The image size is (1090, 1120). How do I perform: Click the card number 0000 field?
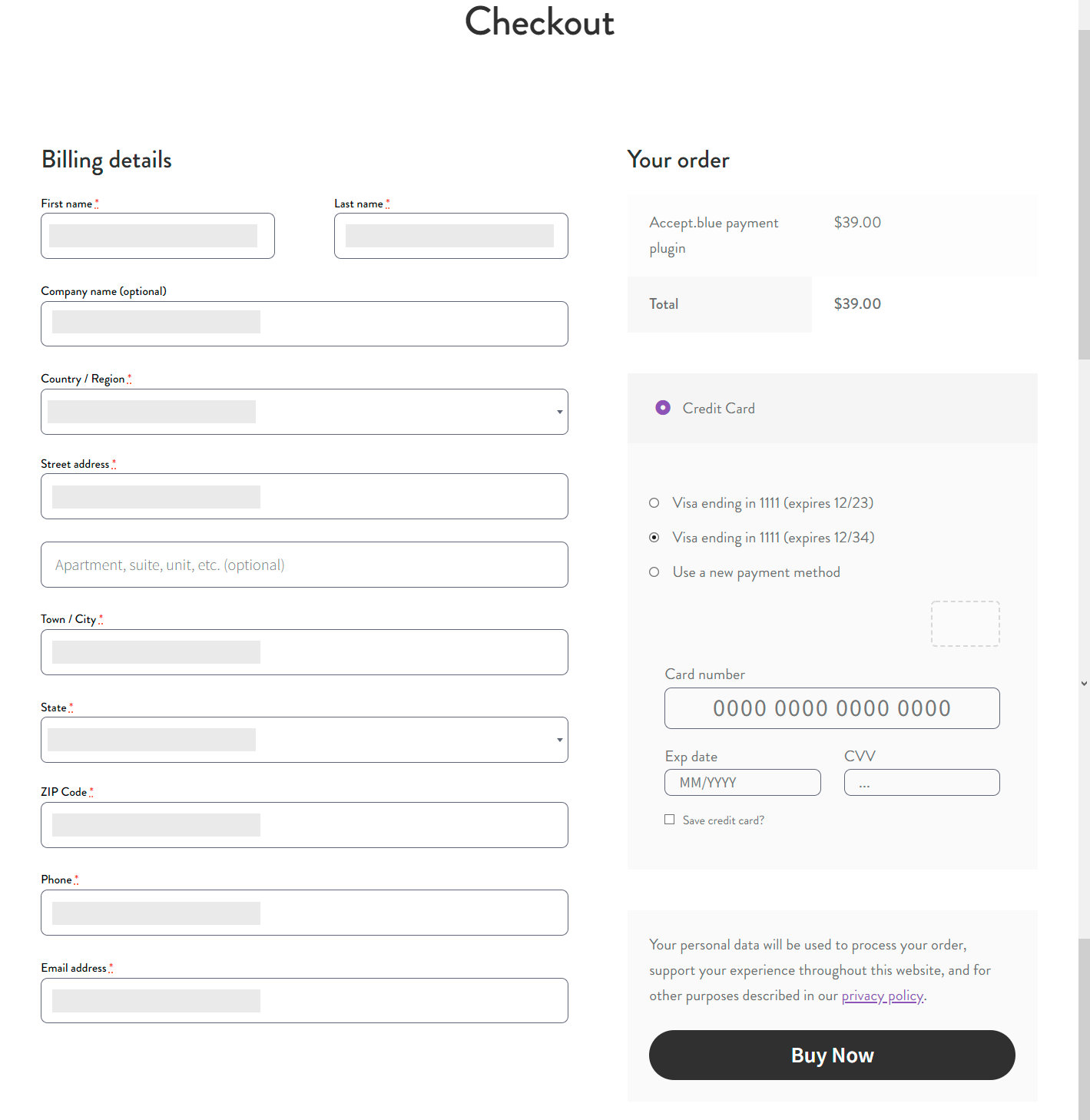[x=832, y=707]
